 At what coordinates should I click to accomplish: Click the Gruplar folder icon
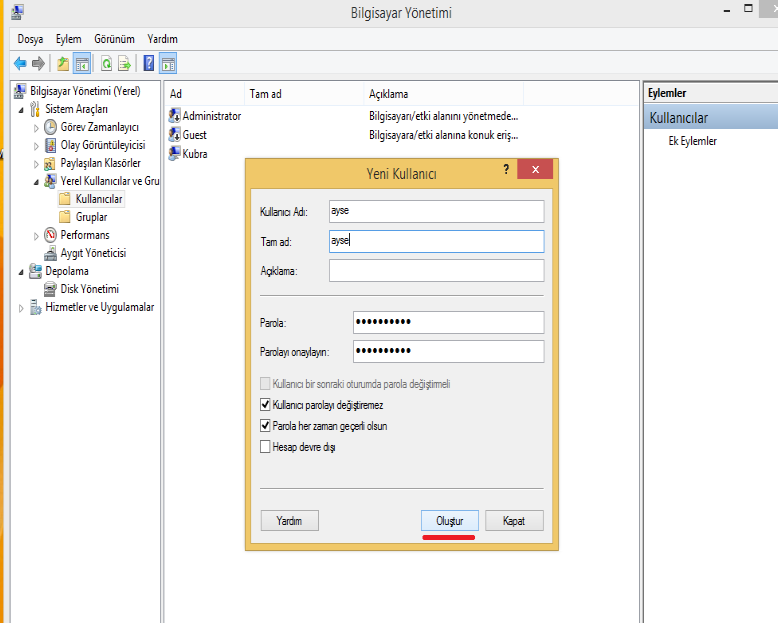[65, 217]
